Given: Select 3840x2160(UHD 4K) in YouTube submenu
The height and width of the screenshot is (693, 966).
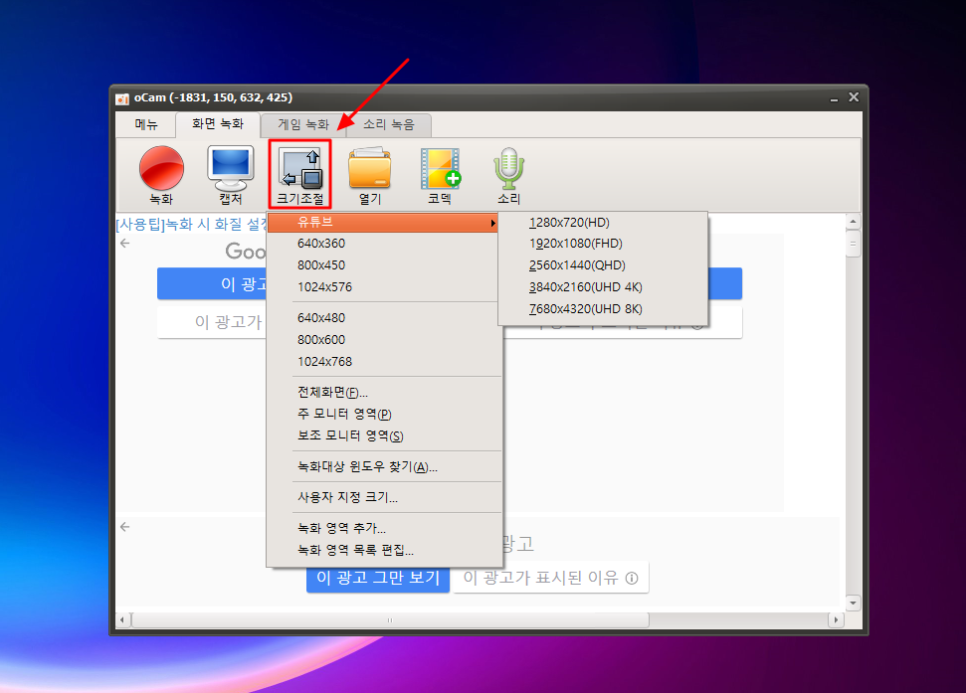Looking at the screenshot, I should [603, 287].
